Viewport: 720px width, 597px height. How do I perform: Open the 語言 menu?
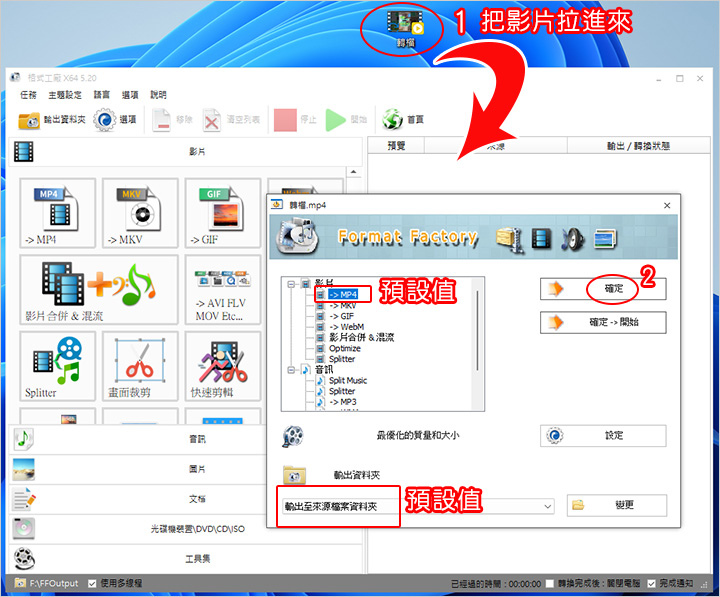pyautogui.click(x=101, y=95)
